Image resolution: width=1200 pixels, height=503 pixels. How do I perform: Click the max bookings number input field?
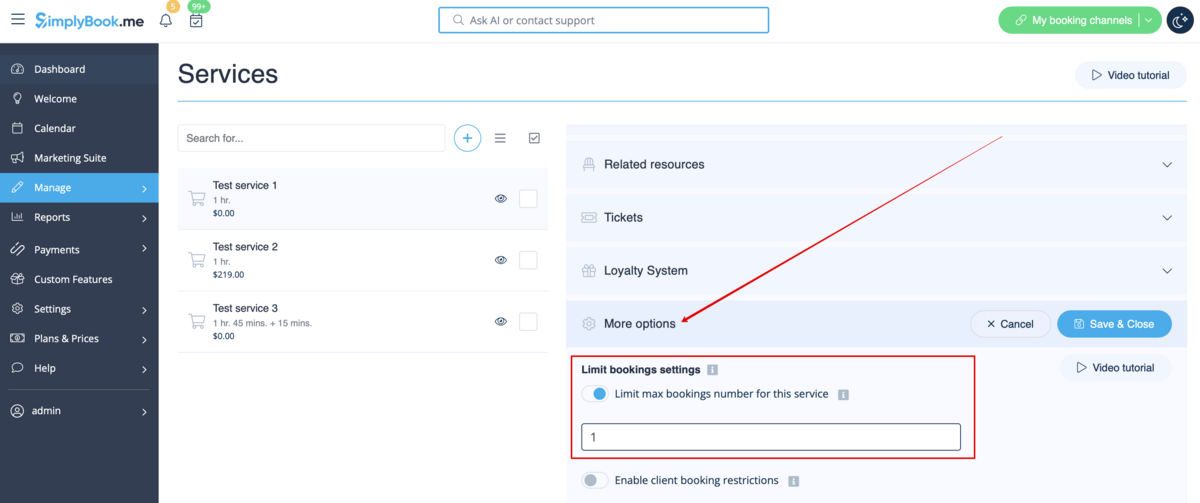tap(770, 437)
